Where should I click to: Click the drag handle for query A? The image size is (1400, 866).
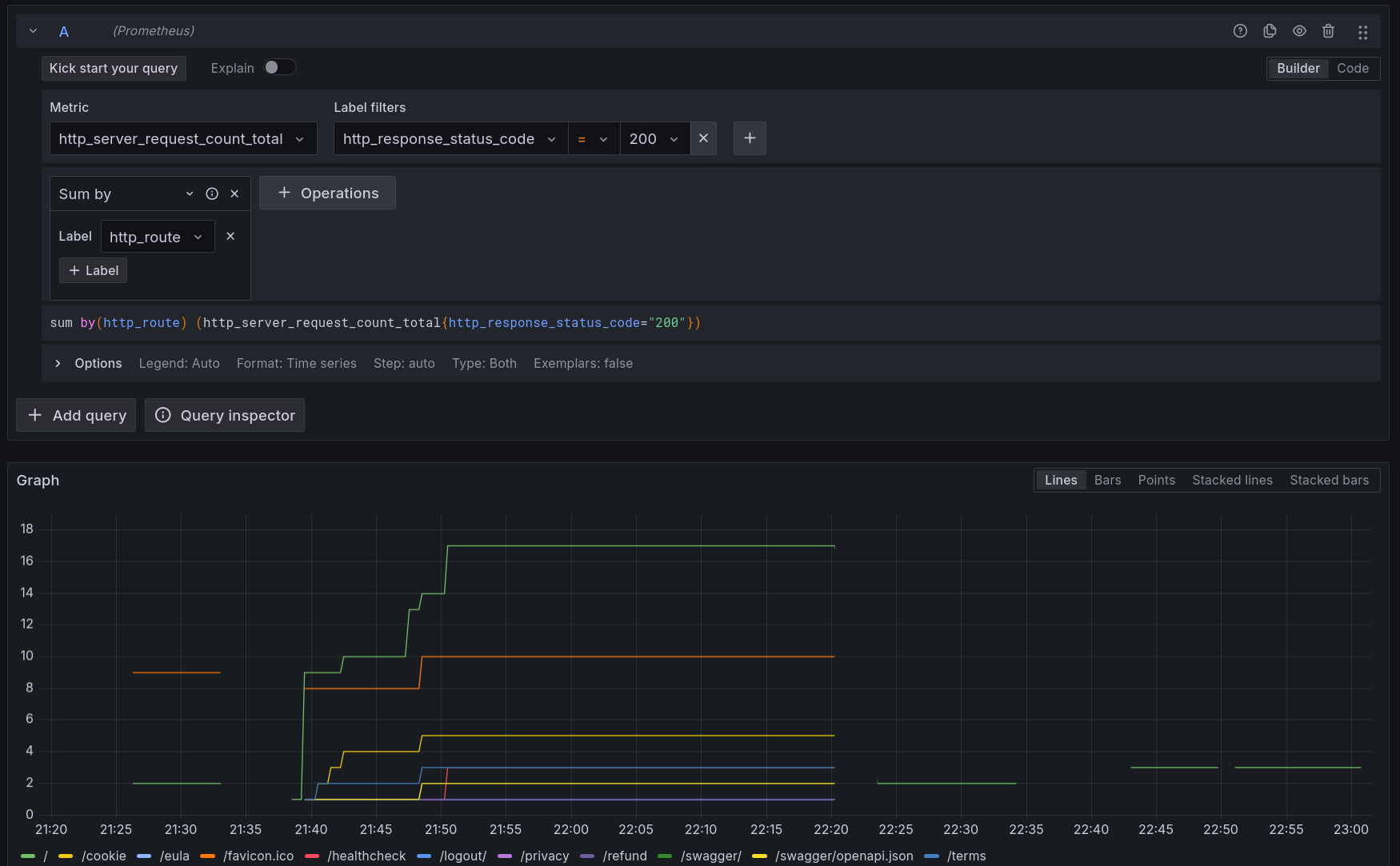(1362, 32)
